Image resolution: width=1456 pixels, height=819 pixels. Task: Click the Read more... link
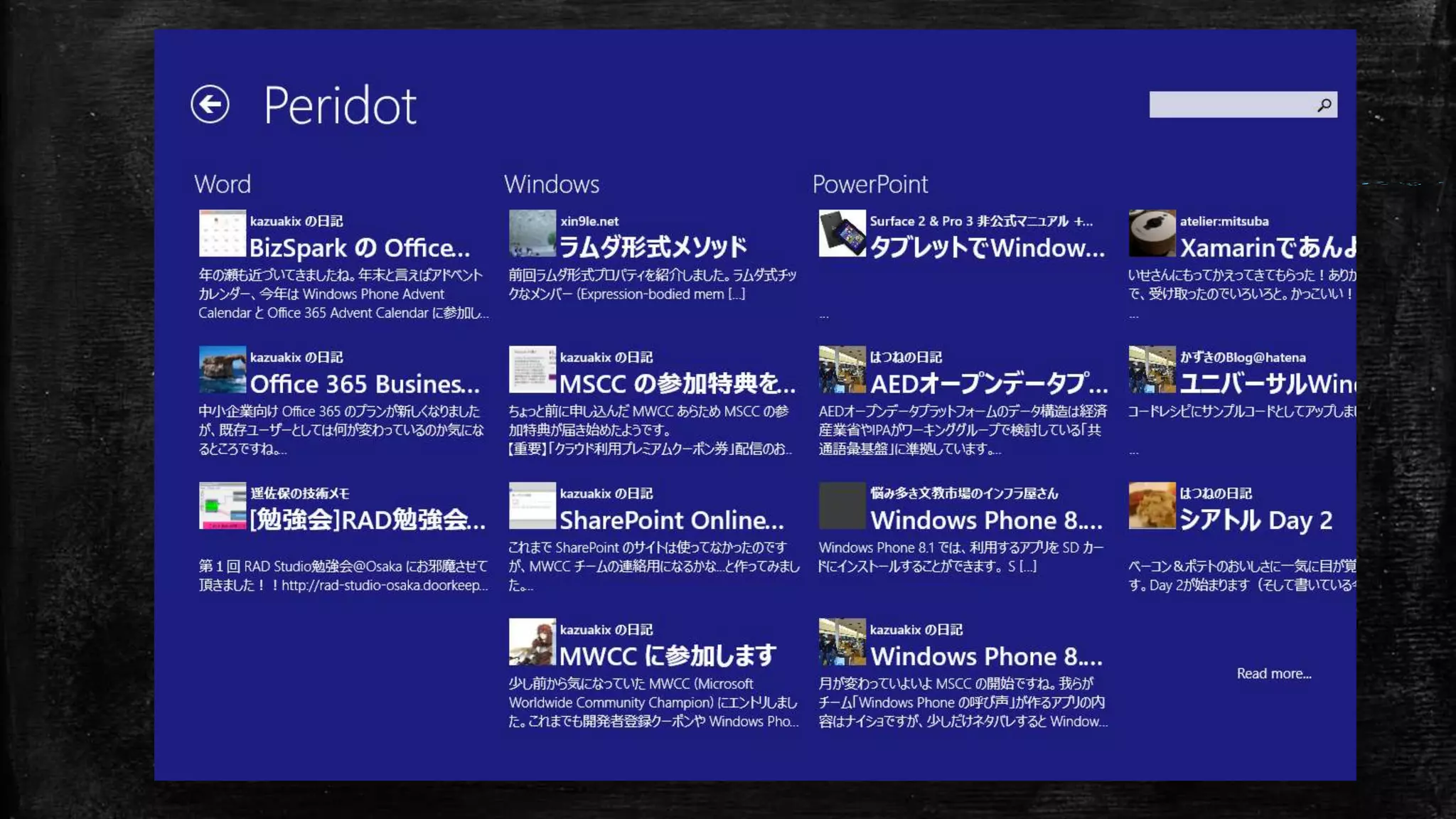[x=1273, y=673]
